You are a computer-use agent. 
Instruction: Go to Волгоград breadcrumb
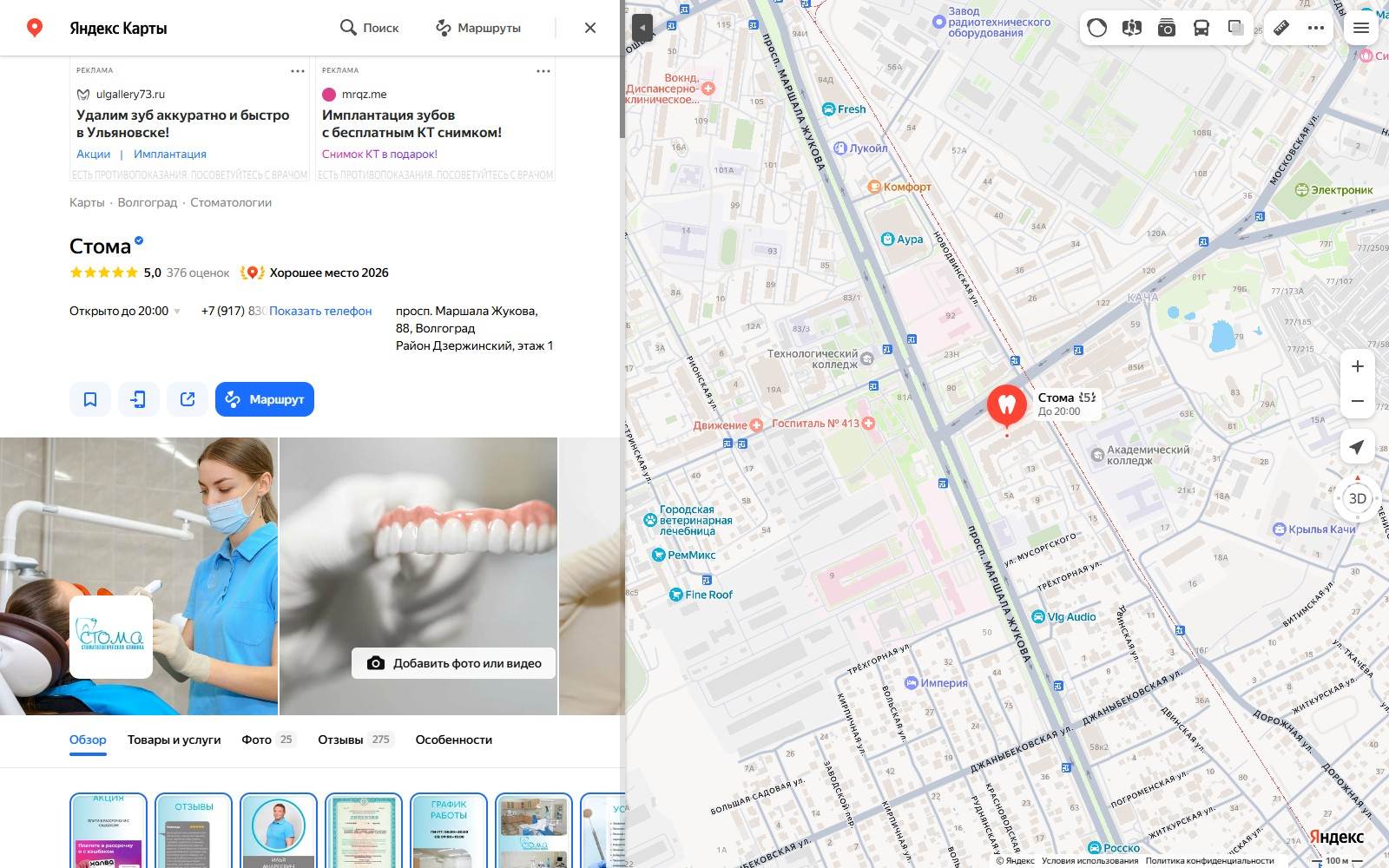tap(148, 202)
